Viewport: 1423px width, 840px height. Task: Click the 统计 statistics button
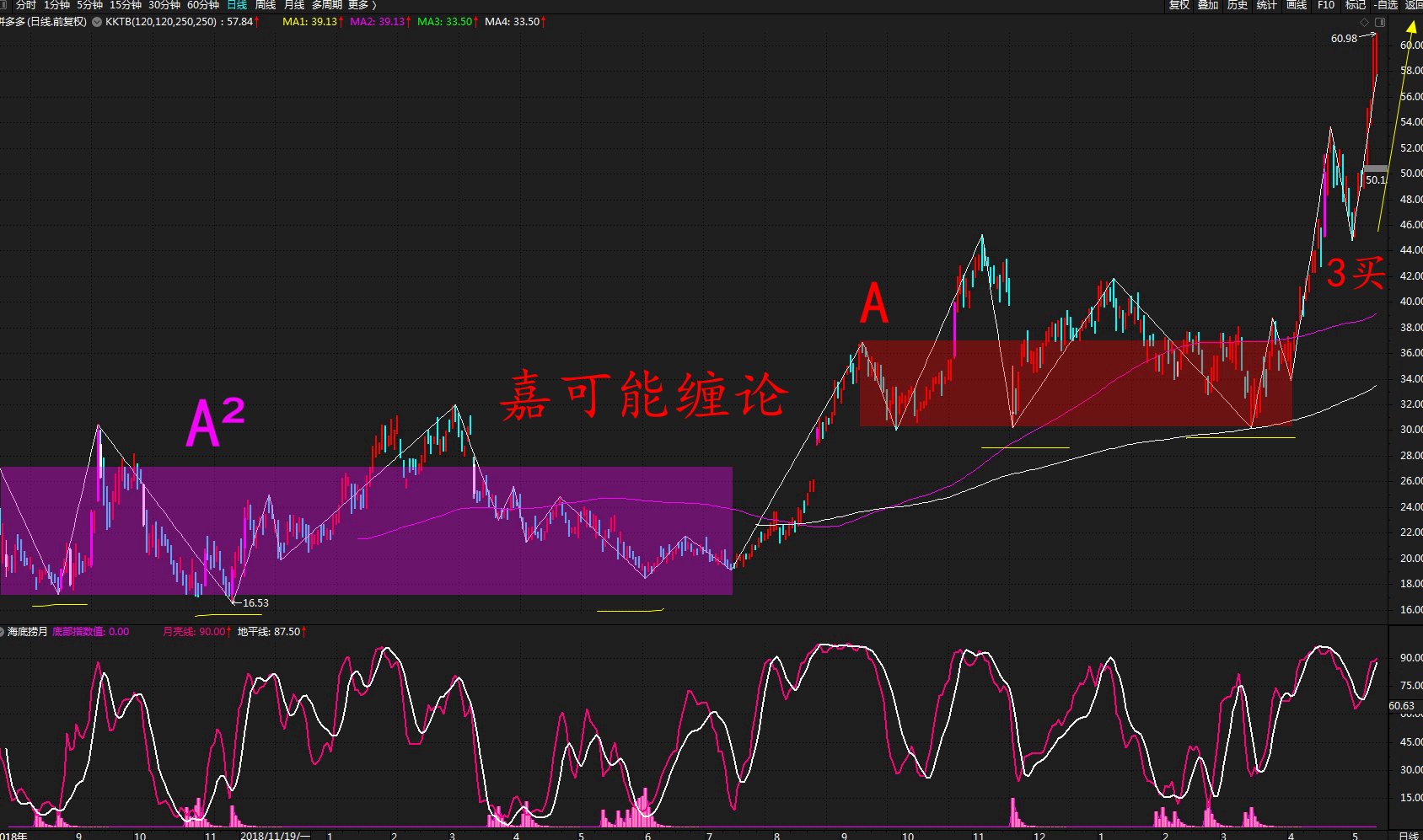point(1267,5)
